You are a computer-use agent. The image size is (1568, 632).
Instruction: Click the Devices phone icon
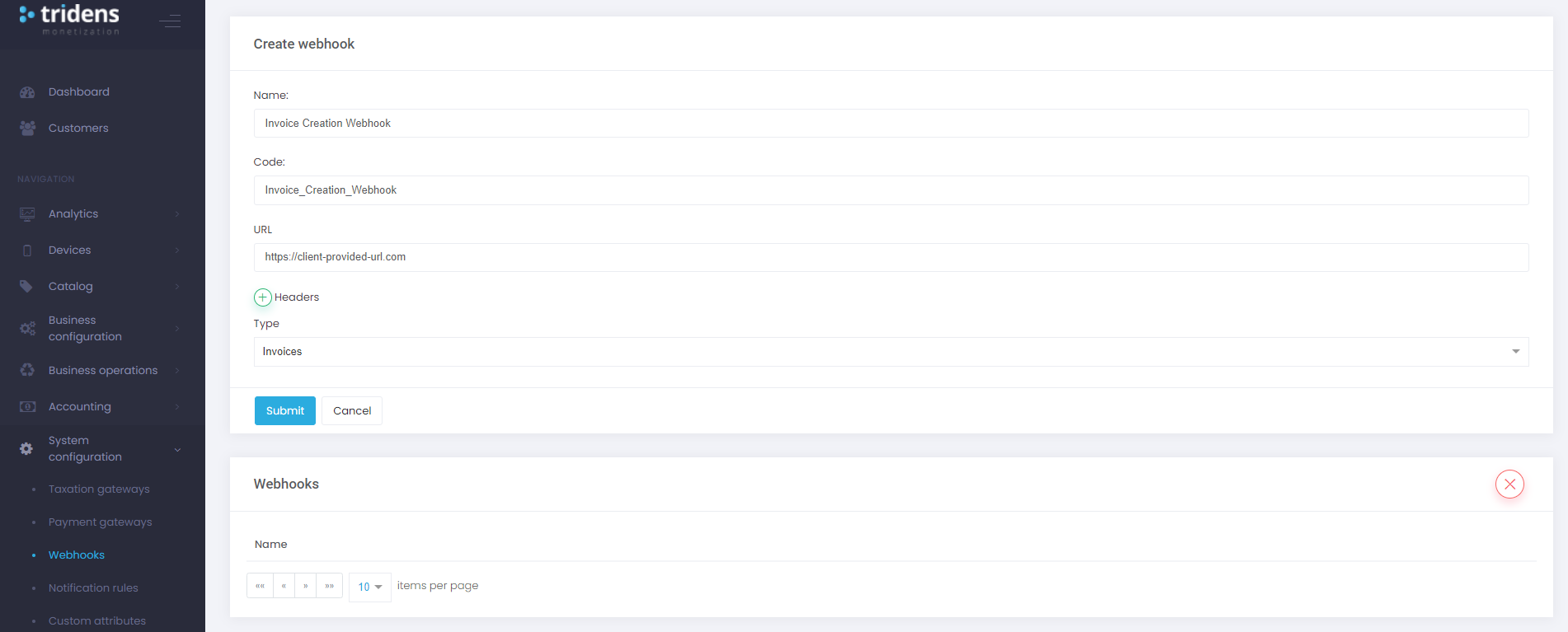pyautogui.click(x=27, y=250)
